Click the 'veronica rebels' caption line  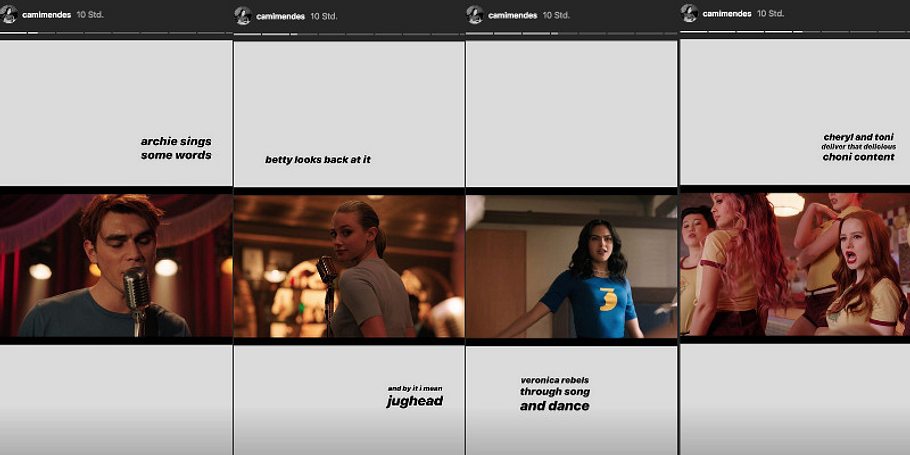click(x=555, y=380)
